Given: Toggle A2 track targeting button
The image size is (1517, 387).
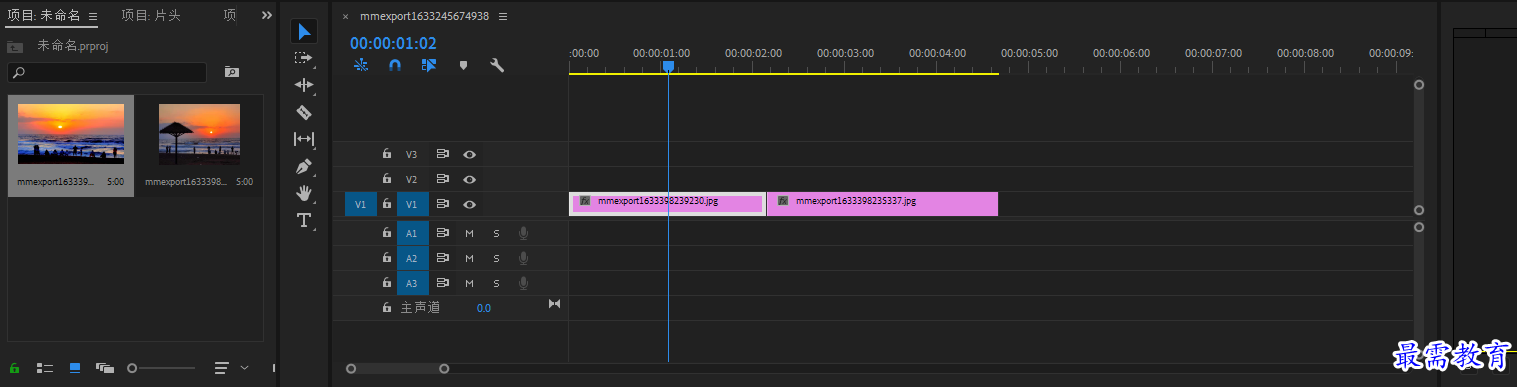Looking at the screenshot, I should (412, 258).
